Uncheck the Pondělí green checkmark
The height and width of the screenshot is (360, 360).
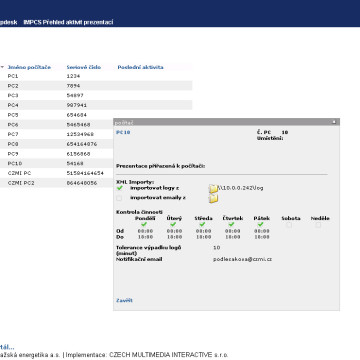coord(144,224)
